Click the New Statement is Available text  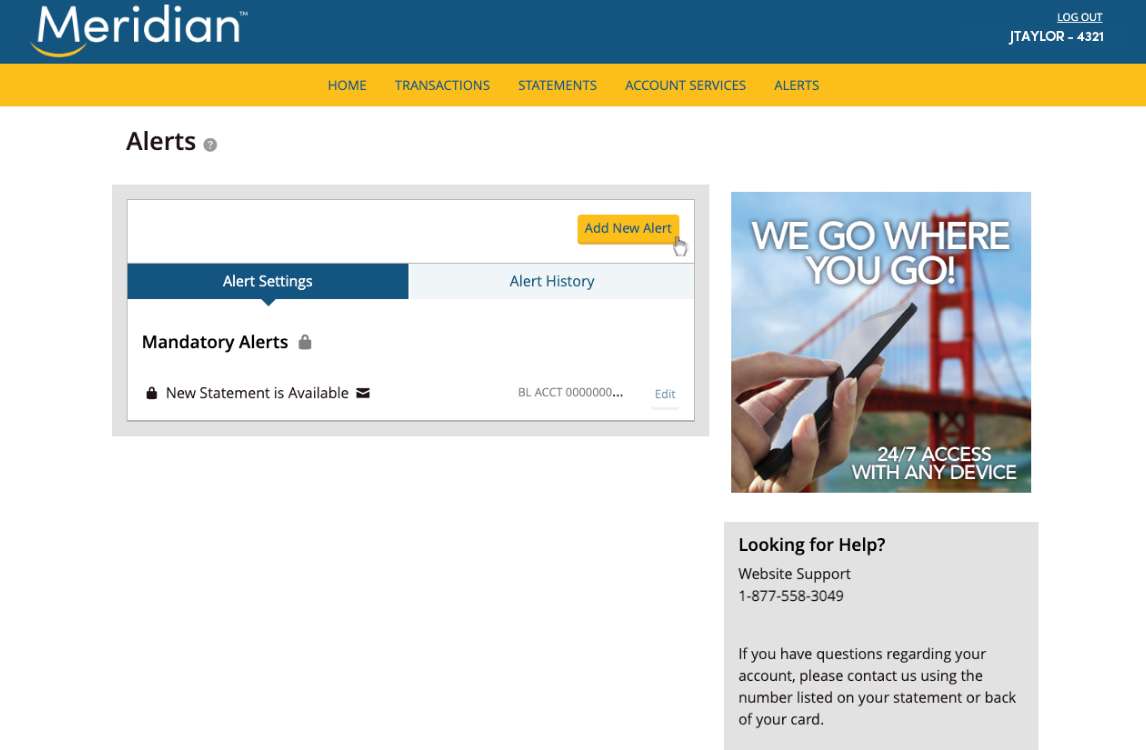click(x=257, y=393)
